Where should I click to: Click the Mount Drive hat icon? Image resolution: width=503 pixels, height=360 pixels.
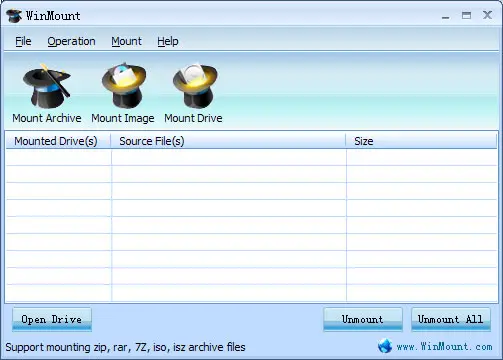click(195, 85)
